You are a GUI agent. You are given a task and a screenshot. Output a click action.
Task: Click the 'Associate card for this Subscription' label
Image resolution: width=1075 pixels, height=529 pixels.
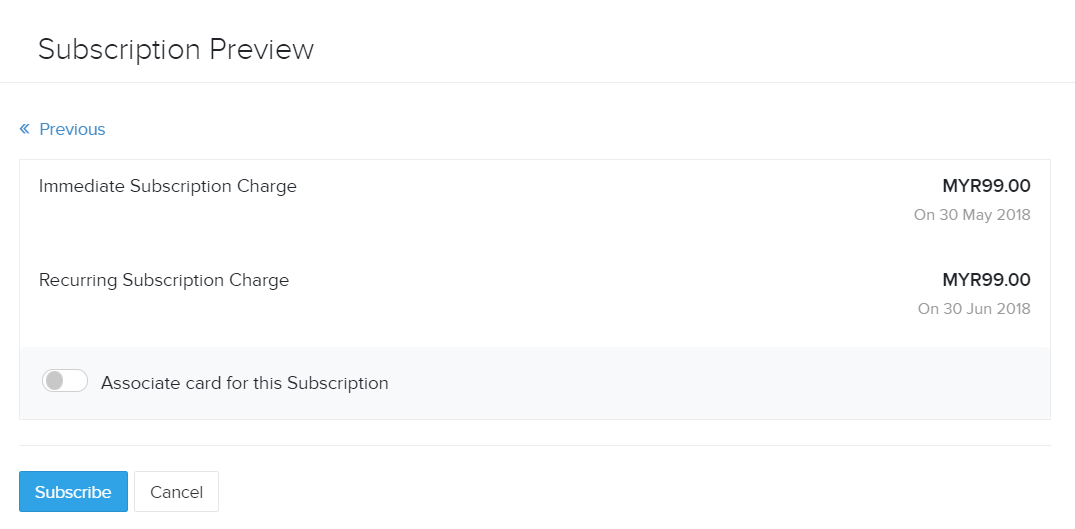pyautogui.click(x=244, y=383)
